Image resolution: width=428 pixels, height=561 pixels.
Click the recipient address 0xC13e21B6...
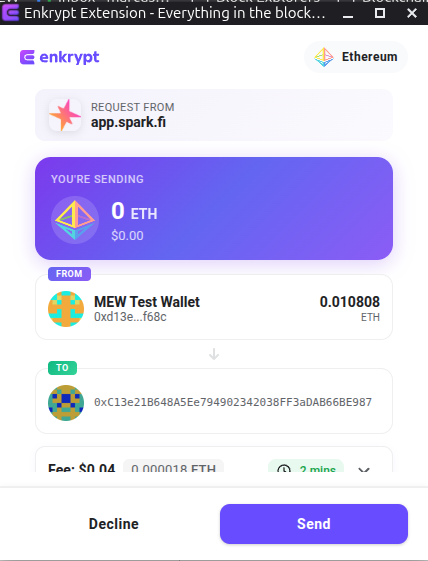tap(233, 402)
